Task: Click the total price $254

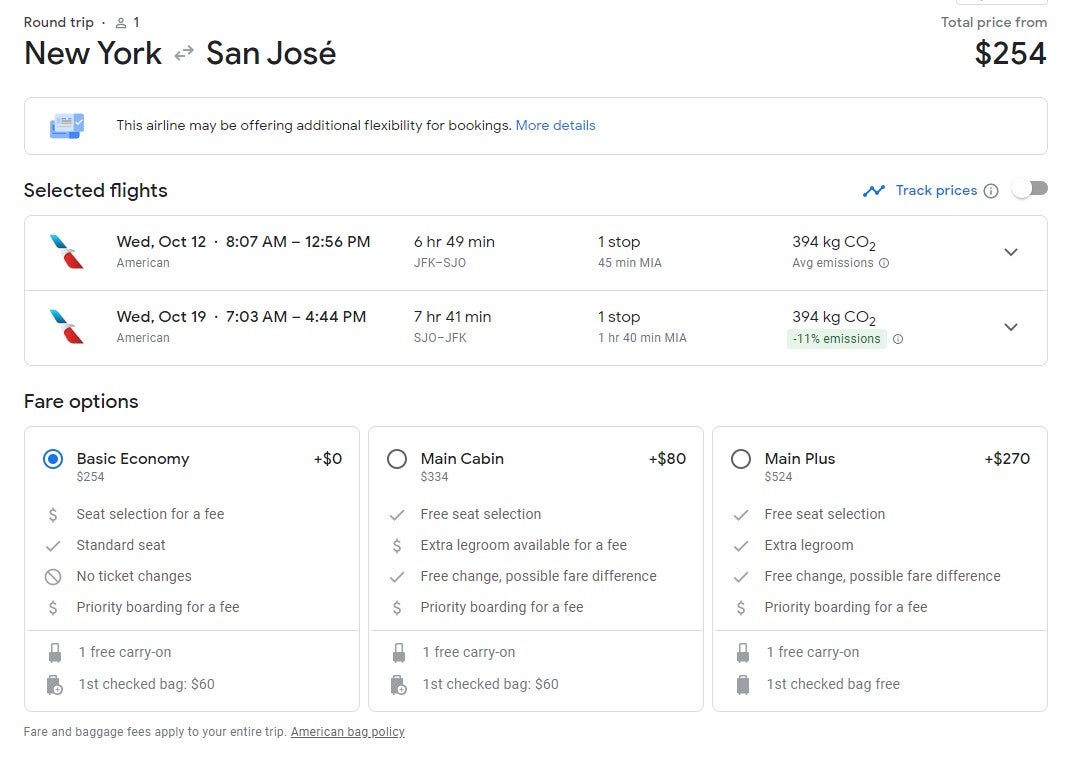Action: tap(1010, 54)
